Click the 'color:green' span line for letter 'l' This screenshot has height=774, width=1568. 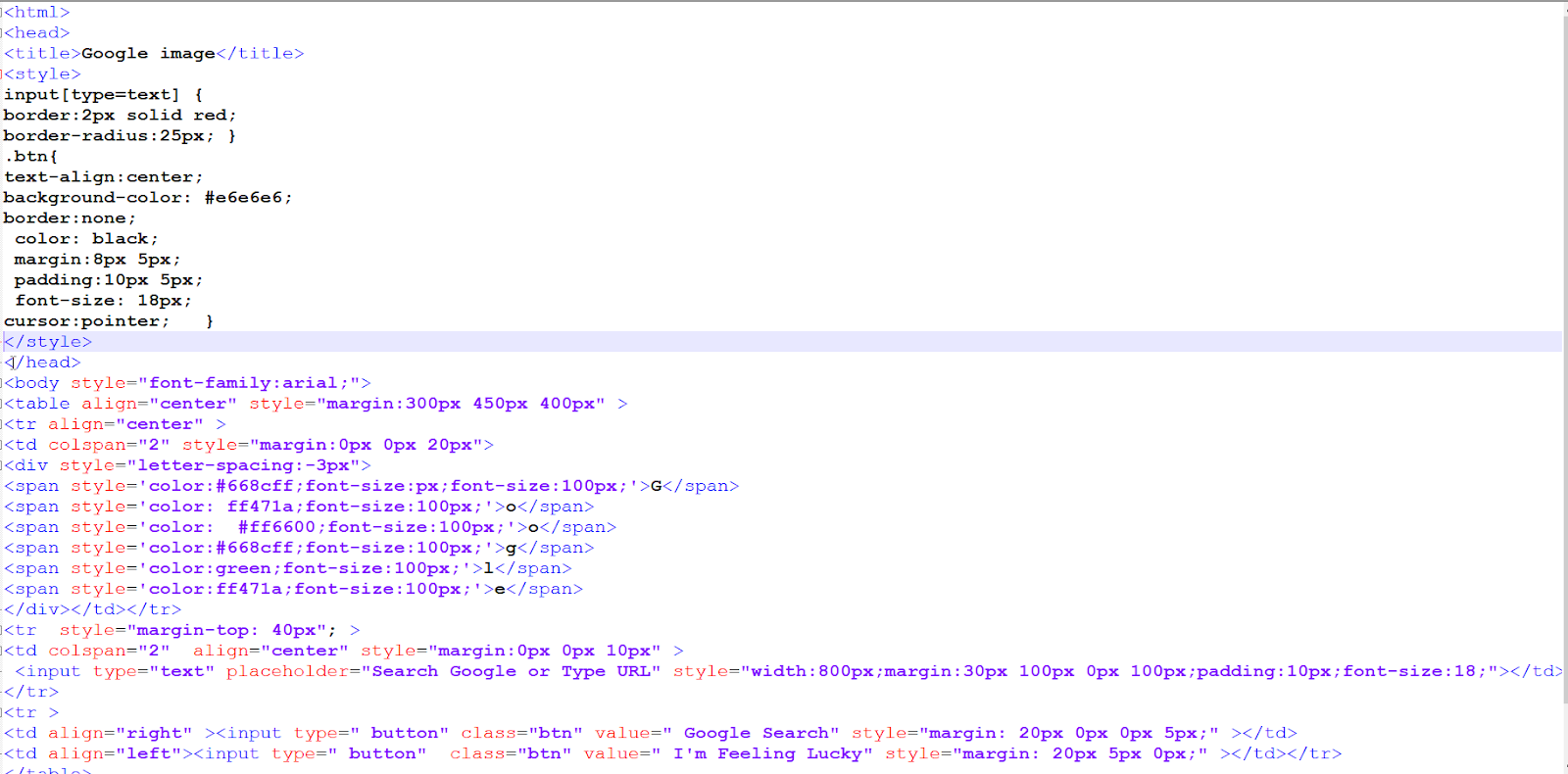(288, 567)
